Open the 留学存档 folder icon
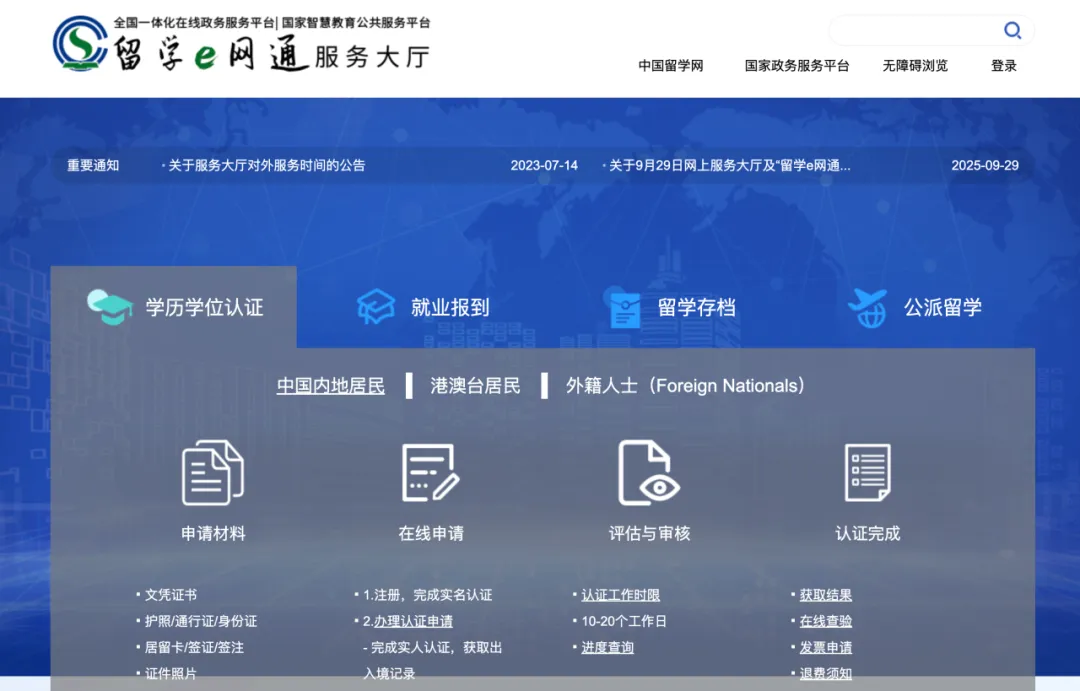 click(626, 307)
